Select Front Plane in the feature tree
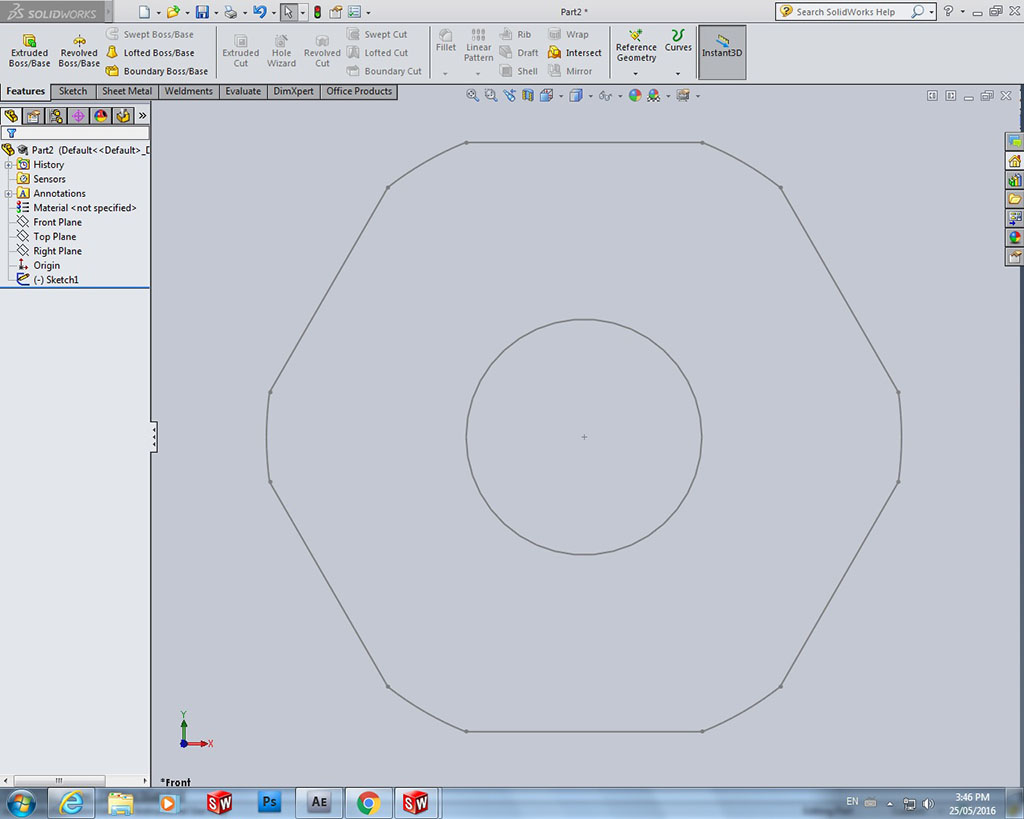 coord(57,222)
